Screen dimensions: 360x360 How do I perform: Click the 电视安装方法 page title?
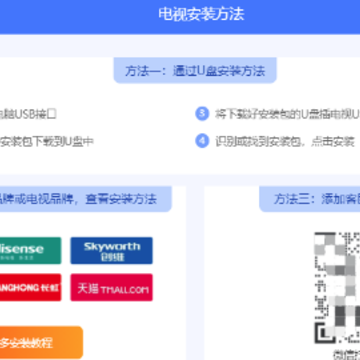click(x=201, y=14)
